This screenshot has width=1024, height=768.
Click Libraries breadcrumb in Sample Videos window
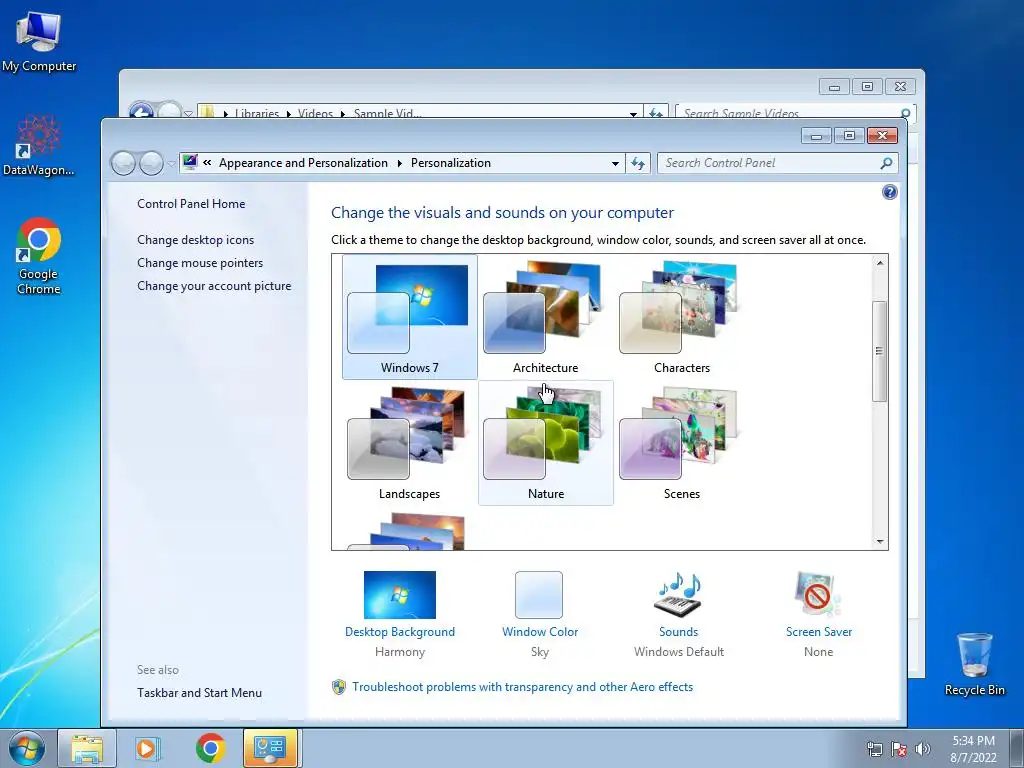(x=257, y=113)
